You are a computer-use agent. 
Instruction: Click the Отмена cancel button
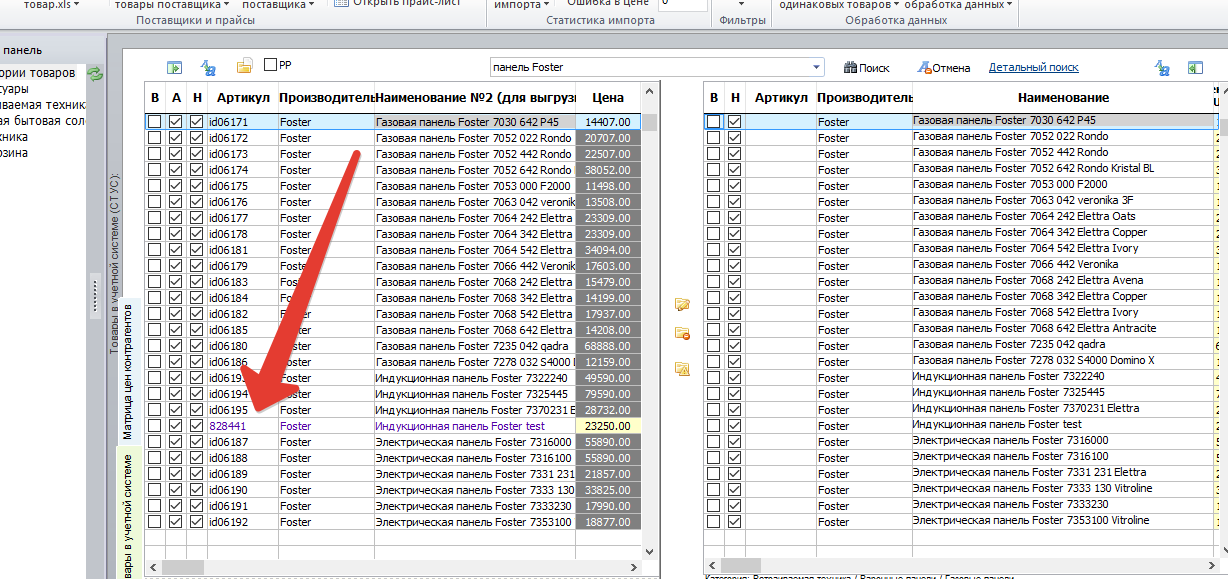944,68
